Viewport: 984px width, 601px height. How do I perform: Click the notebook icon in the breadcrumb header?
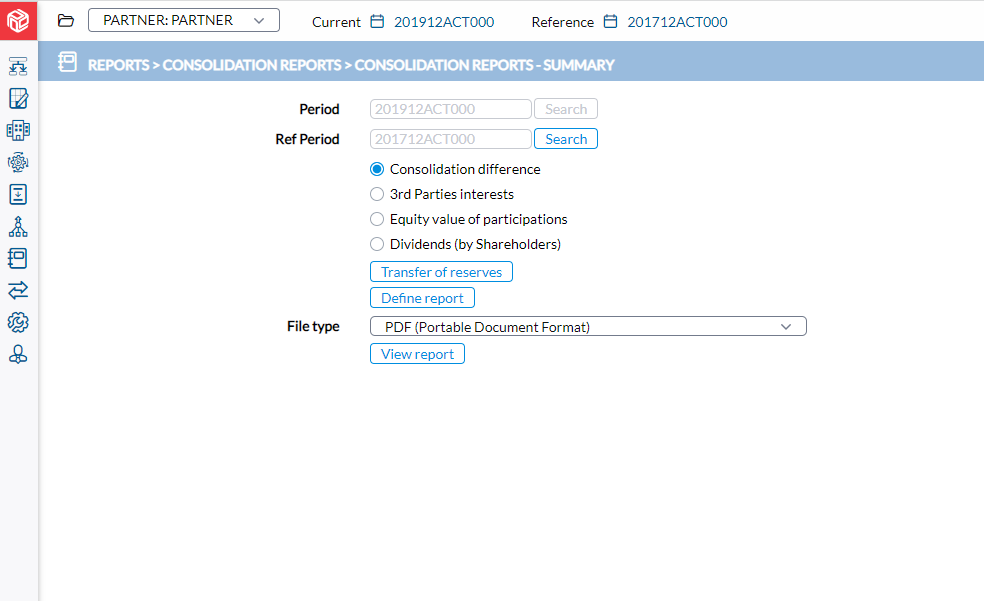click(68, 61)
